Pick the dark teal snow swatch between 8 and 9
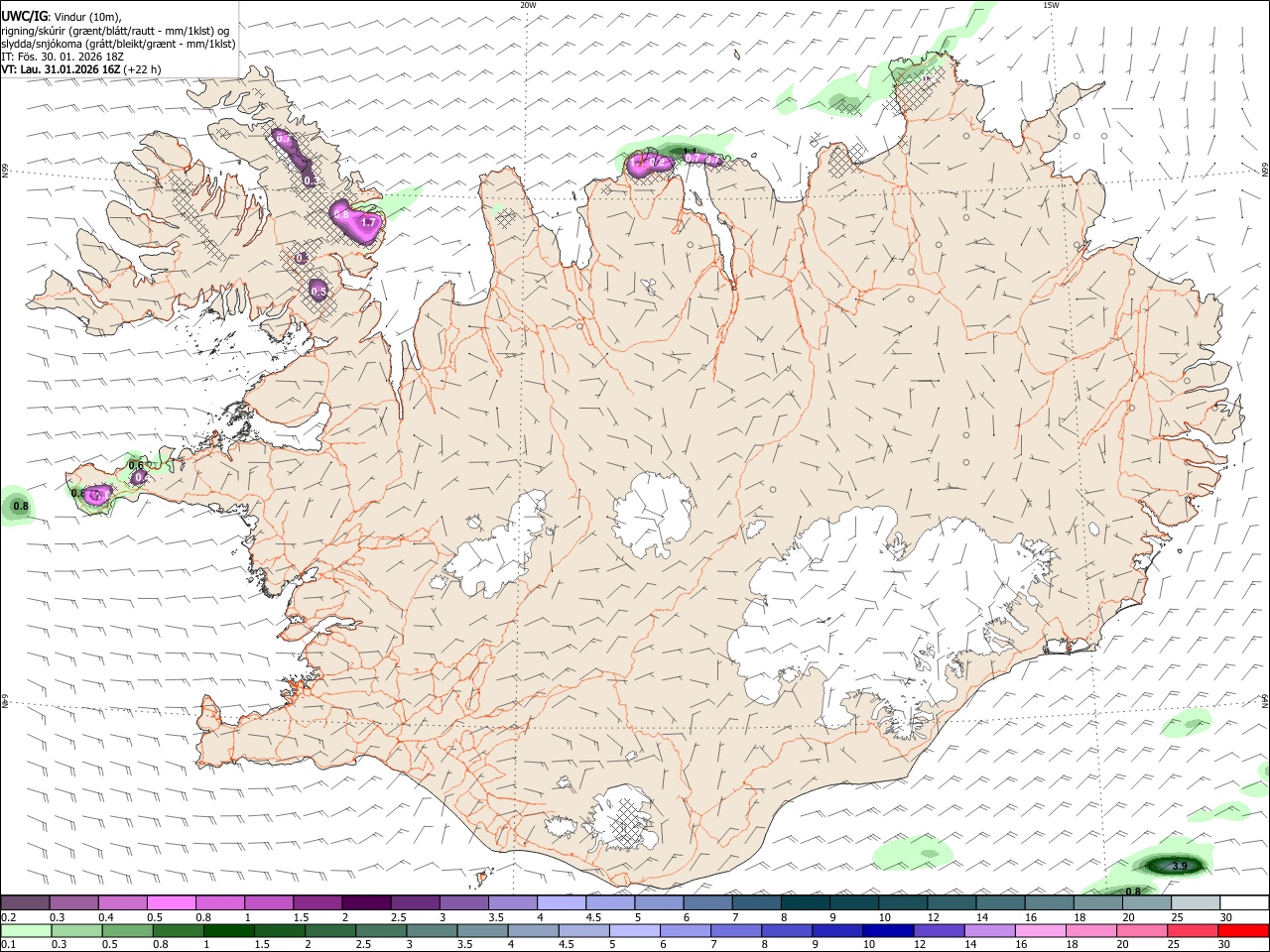 pyautogui.click(x=805, y=902)
